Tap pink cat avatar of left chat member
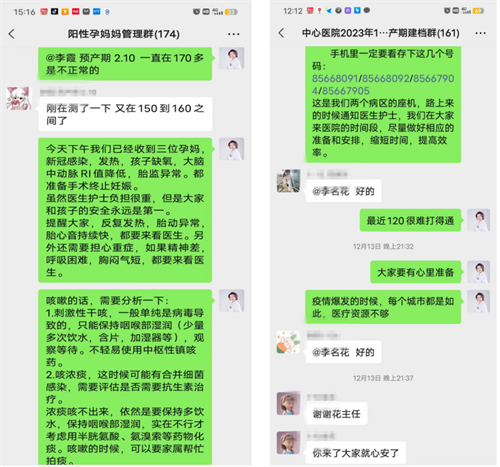The width and height of the screenshot is (500, 467). coord(19,98)
